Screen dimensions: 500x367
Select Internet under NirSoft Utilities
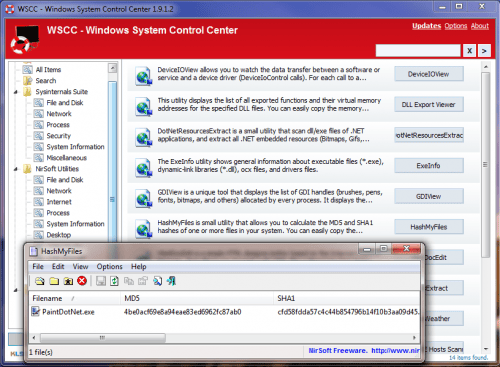tap(59, 202)
